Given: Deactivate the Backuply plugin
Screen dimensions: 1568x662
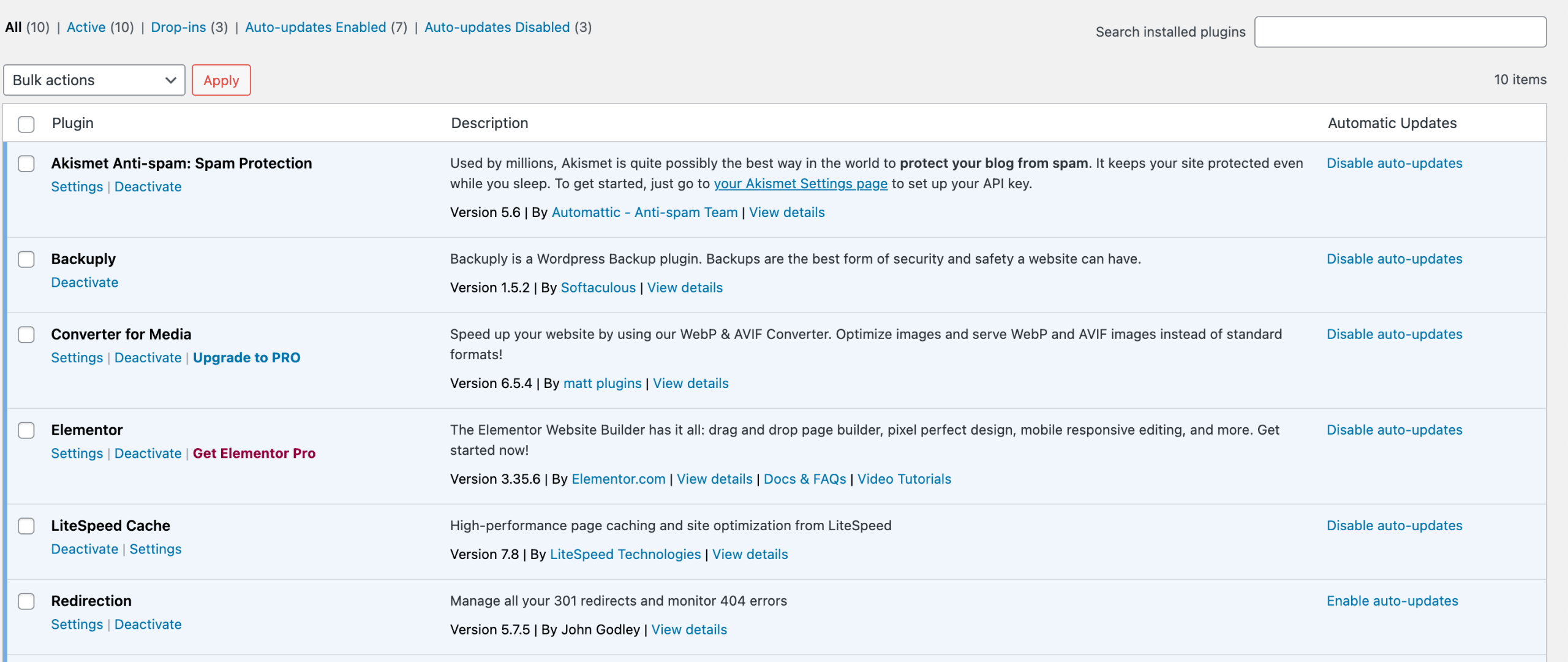Looking at the screenshot, I should [85, 282].
